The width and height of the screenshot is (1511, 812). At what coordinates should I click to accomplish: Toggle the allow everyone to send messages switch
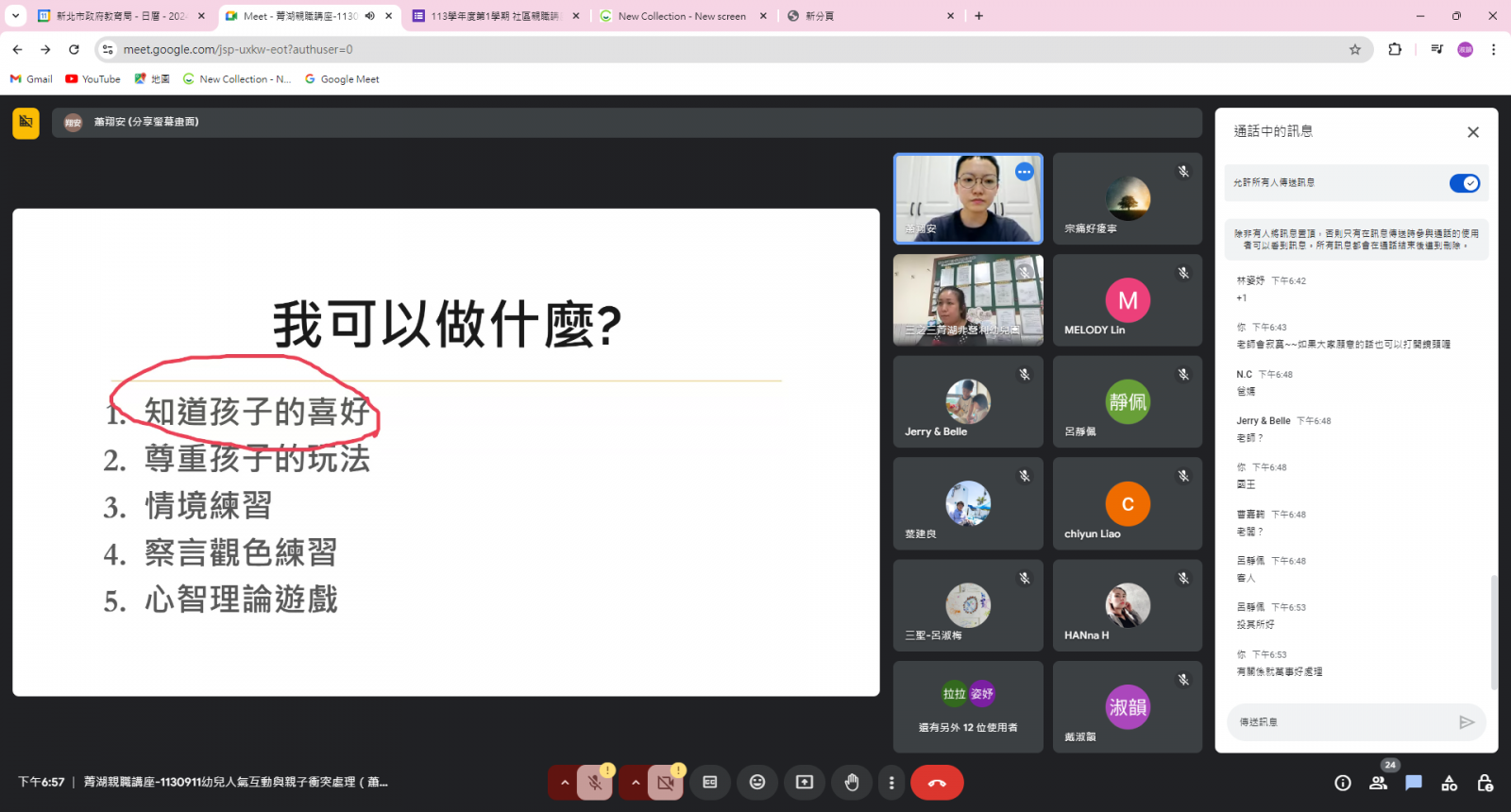1464,183
